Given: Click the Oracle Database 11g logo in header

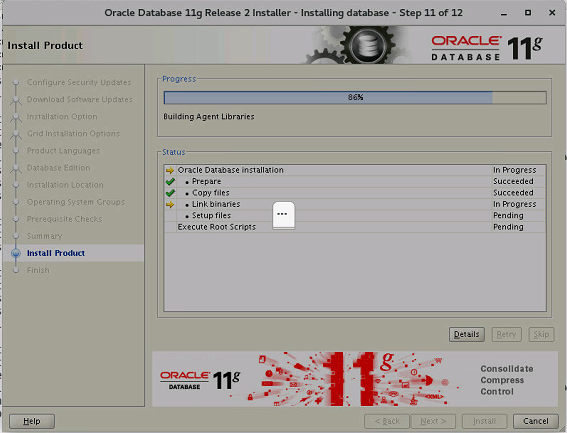Looking at the screenshot, I should pos(487,47).
